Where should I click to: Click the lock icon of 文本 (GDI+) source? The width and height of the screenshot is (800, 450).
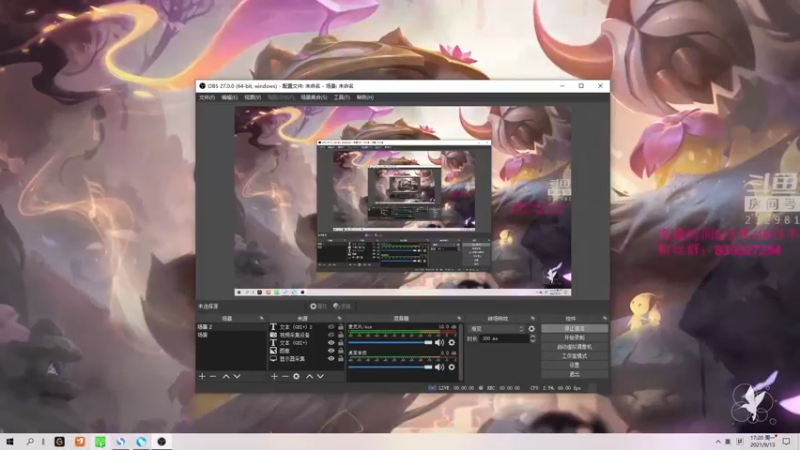(341, 343)
